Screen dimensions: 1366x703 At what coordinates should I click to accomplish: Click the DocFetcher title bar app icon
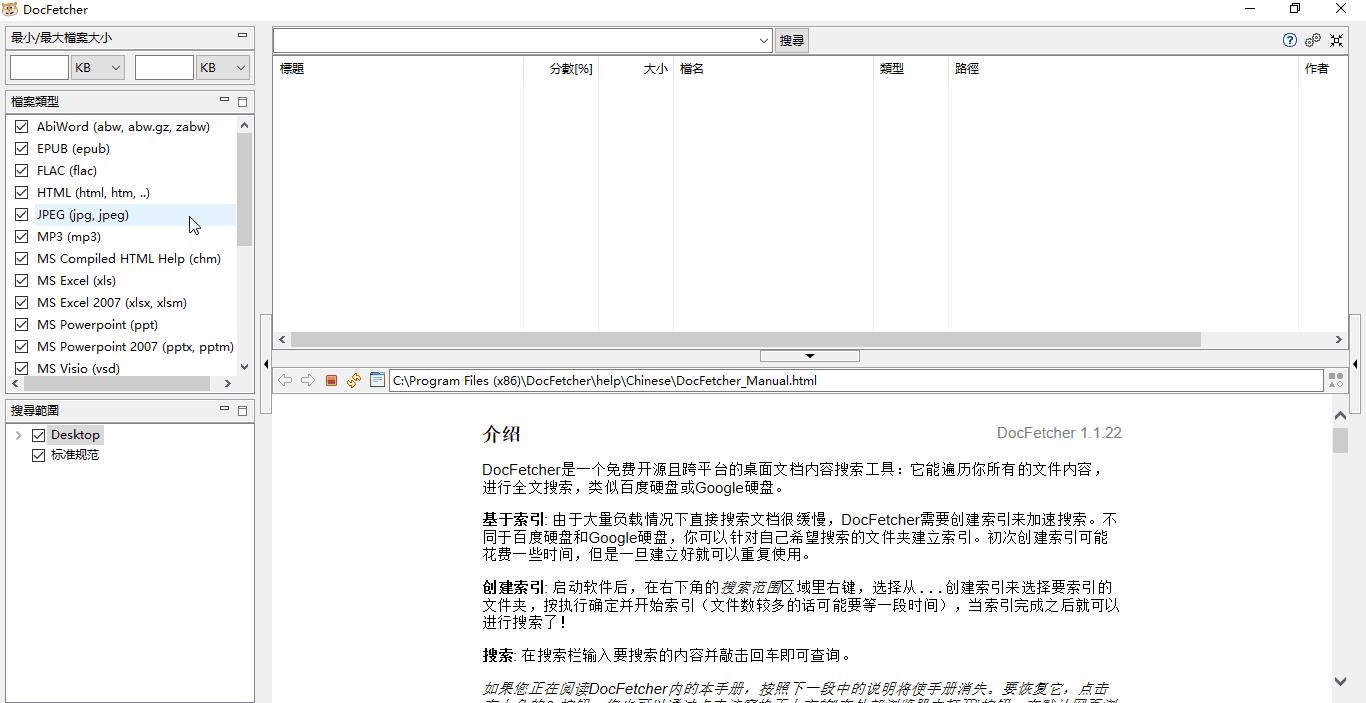point(10,9)
